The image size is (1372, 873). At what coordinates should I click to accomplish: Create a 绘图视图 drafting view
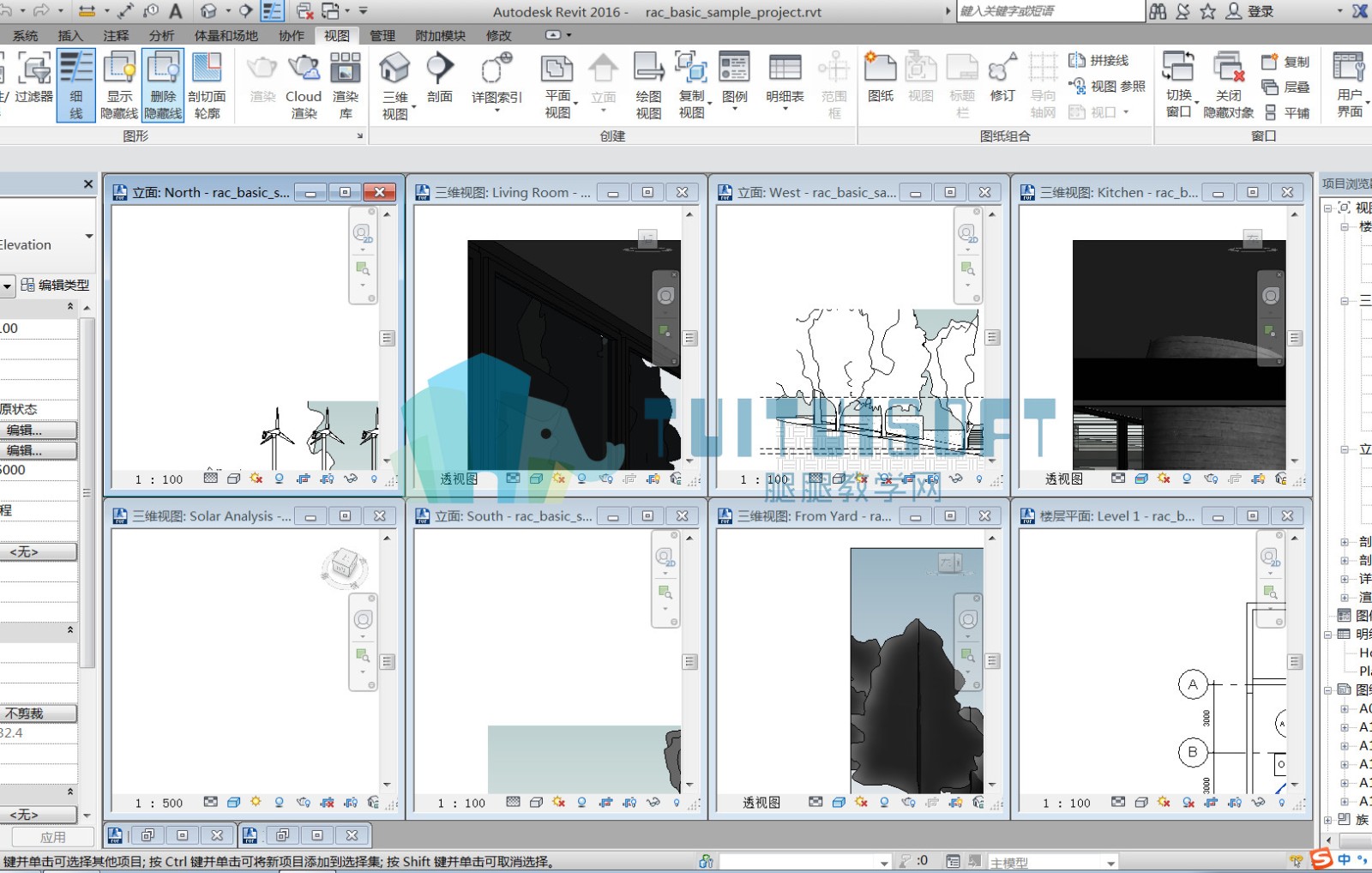[x=648, y=86]
